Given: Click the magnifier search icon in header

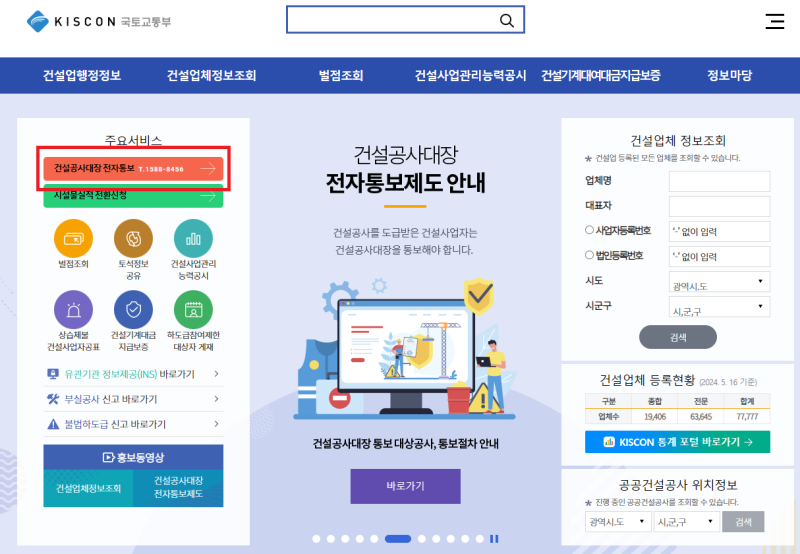Looking at the screenshot, I should pos(506,20).
